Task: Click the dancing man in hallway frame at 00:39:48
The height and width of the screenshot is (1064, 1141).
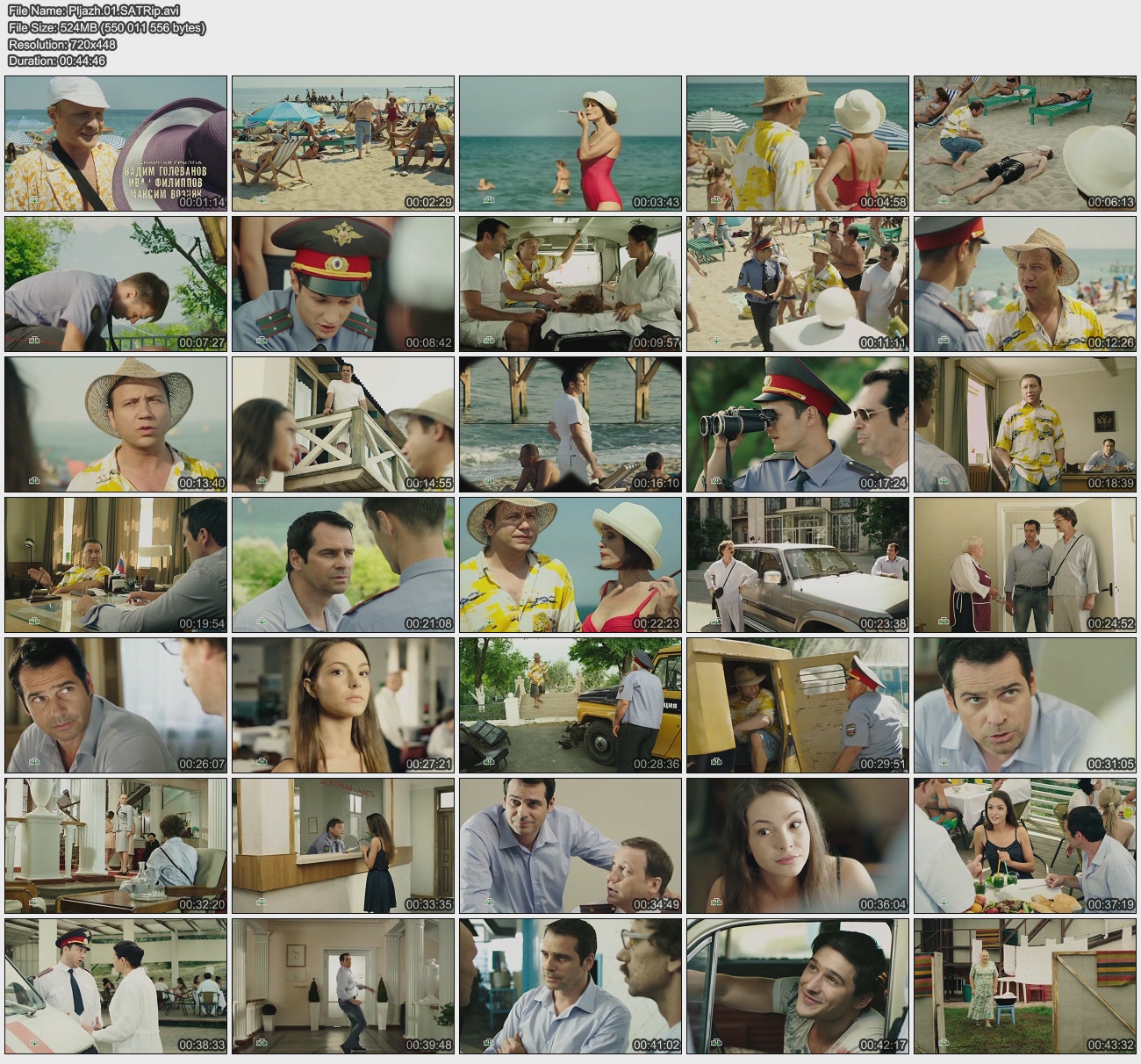Action: coord(343,986)
